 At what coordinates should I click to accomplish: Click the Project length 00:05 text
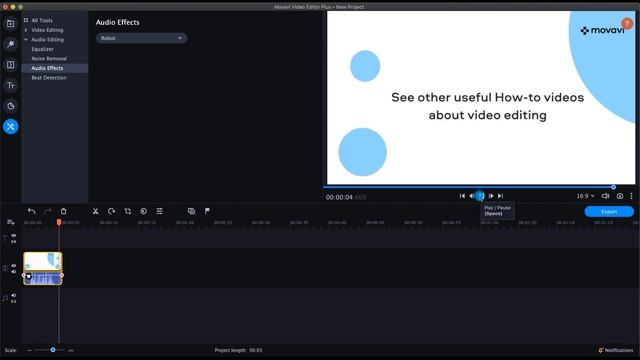pyautogui.click(x=238, y=350)
